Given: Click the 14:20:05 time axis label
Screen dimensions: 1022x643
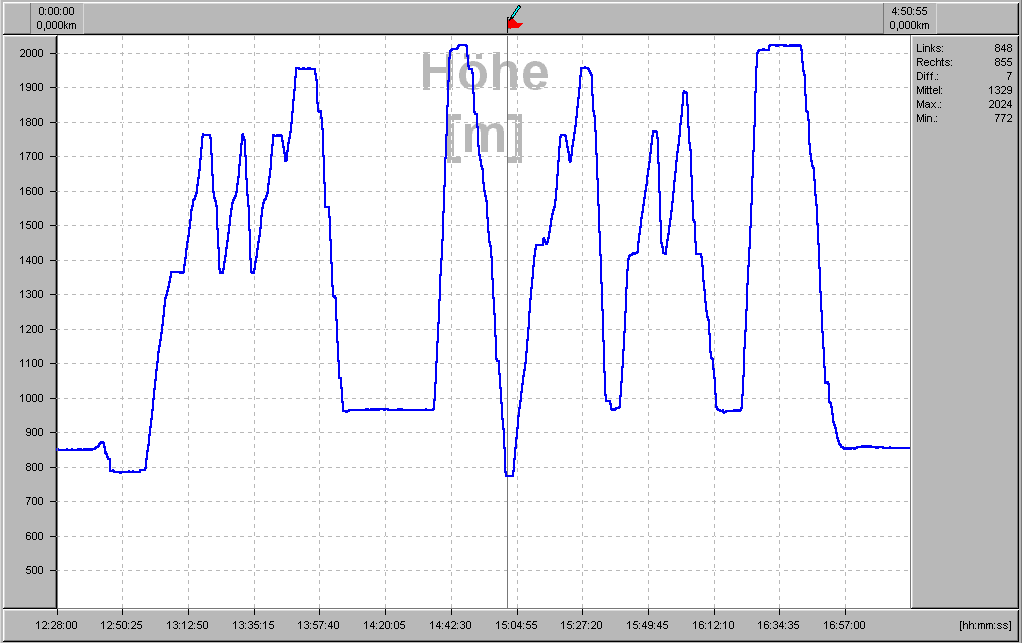Looking at the screenshot, I should [x=383, y=625].
